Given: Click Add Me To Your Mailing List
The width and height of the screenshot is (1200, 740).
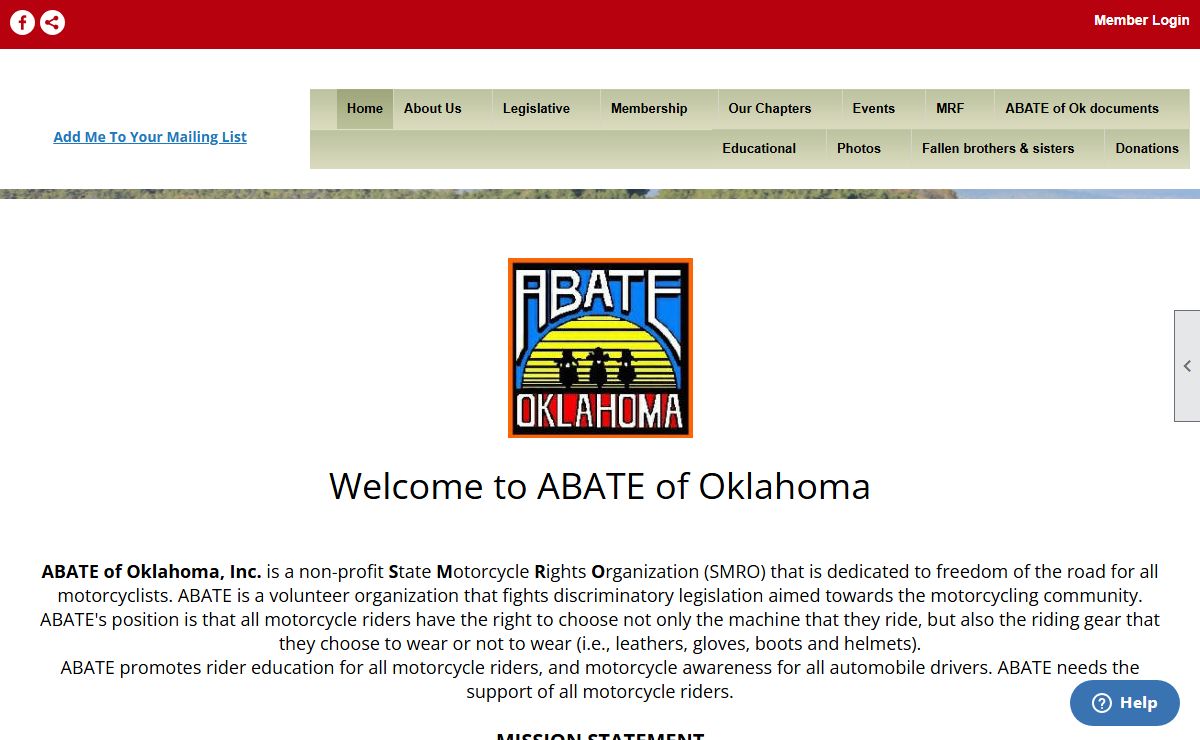Looking at the screenshot, I should coord(150,137).
